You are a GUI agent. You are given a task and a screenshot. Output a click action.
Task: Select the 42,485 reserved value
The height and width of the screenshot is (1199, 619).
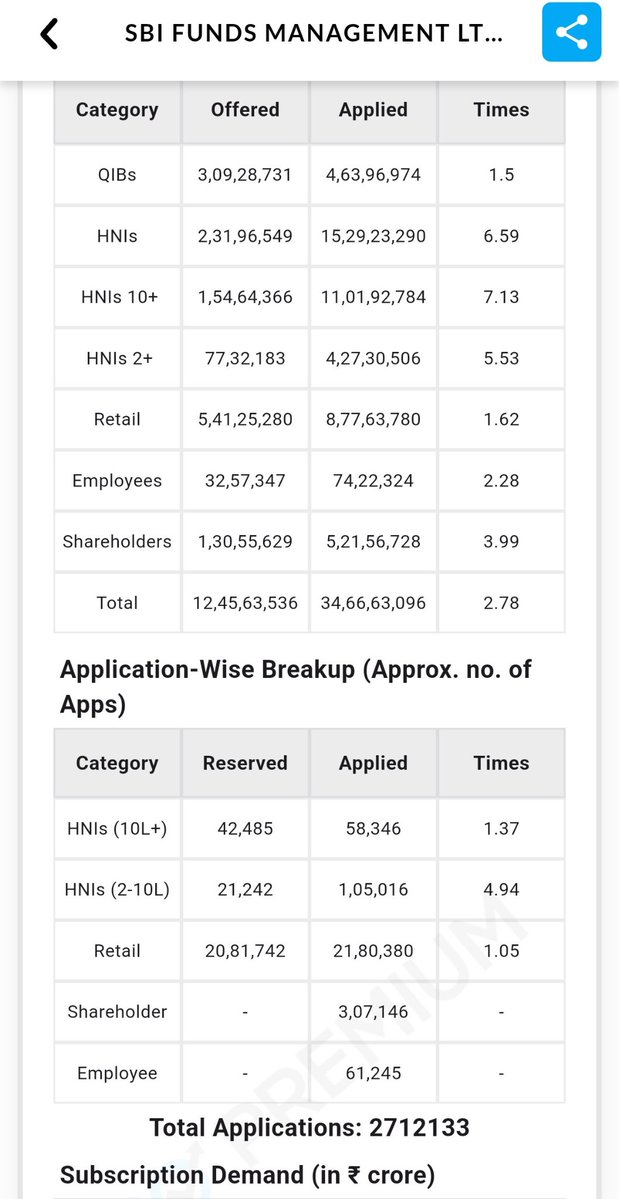point(245,828)
